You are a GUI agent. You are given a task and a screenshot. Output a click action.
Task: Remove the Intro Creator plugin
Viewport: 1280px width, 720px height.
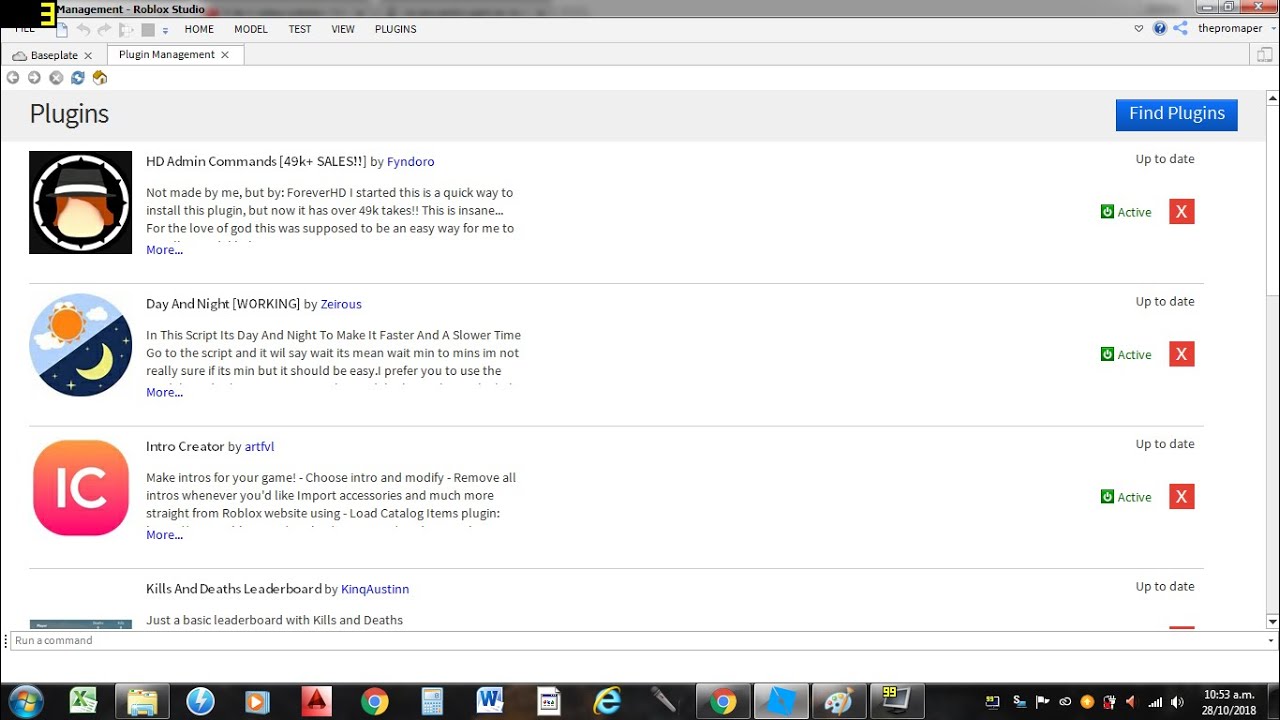[1182, 497]
